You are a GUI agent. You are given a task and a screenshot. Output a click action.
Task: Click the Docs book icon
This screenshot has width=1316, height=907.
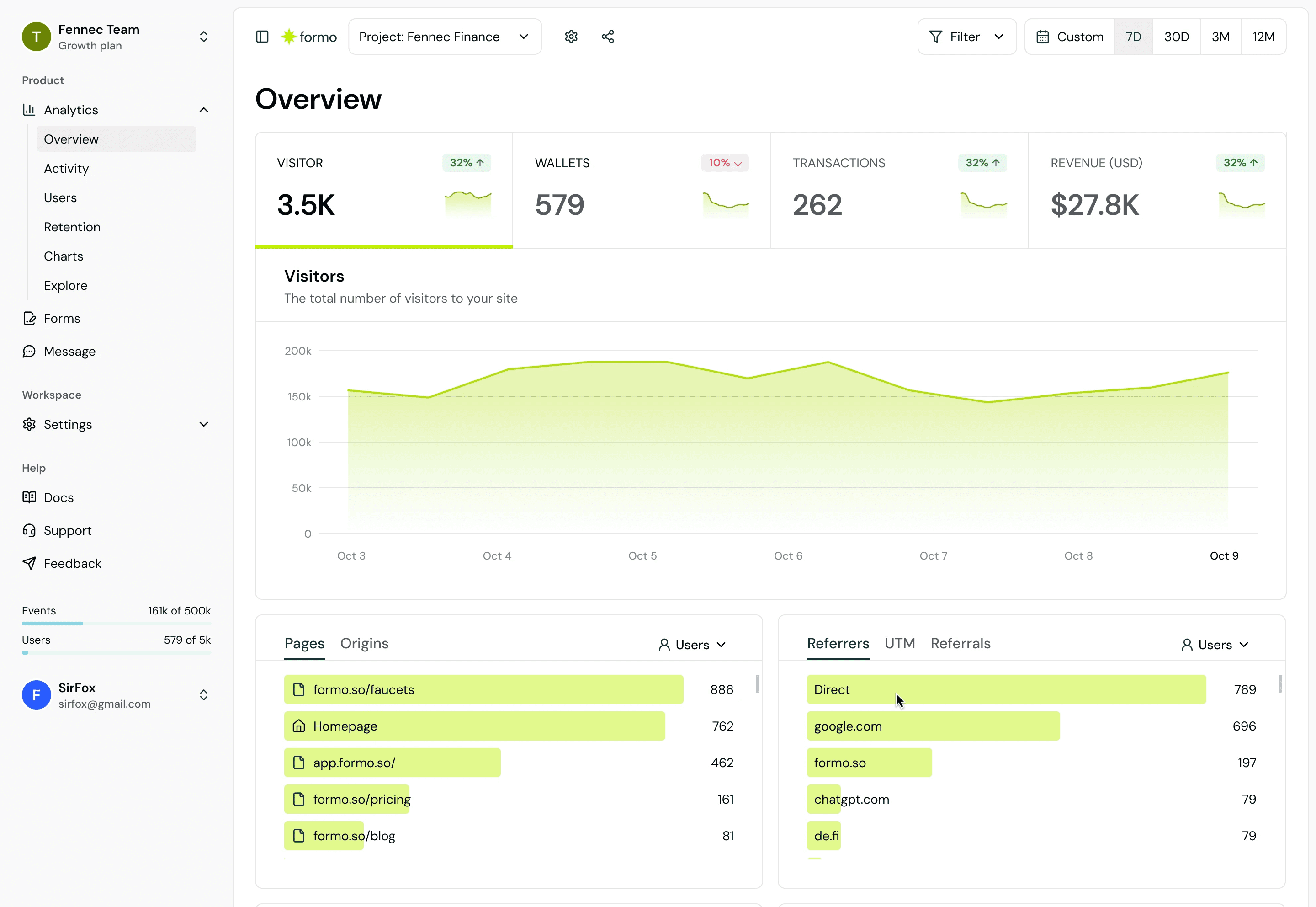pyautogui.click(x=29, y=497)
